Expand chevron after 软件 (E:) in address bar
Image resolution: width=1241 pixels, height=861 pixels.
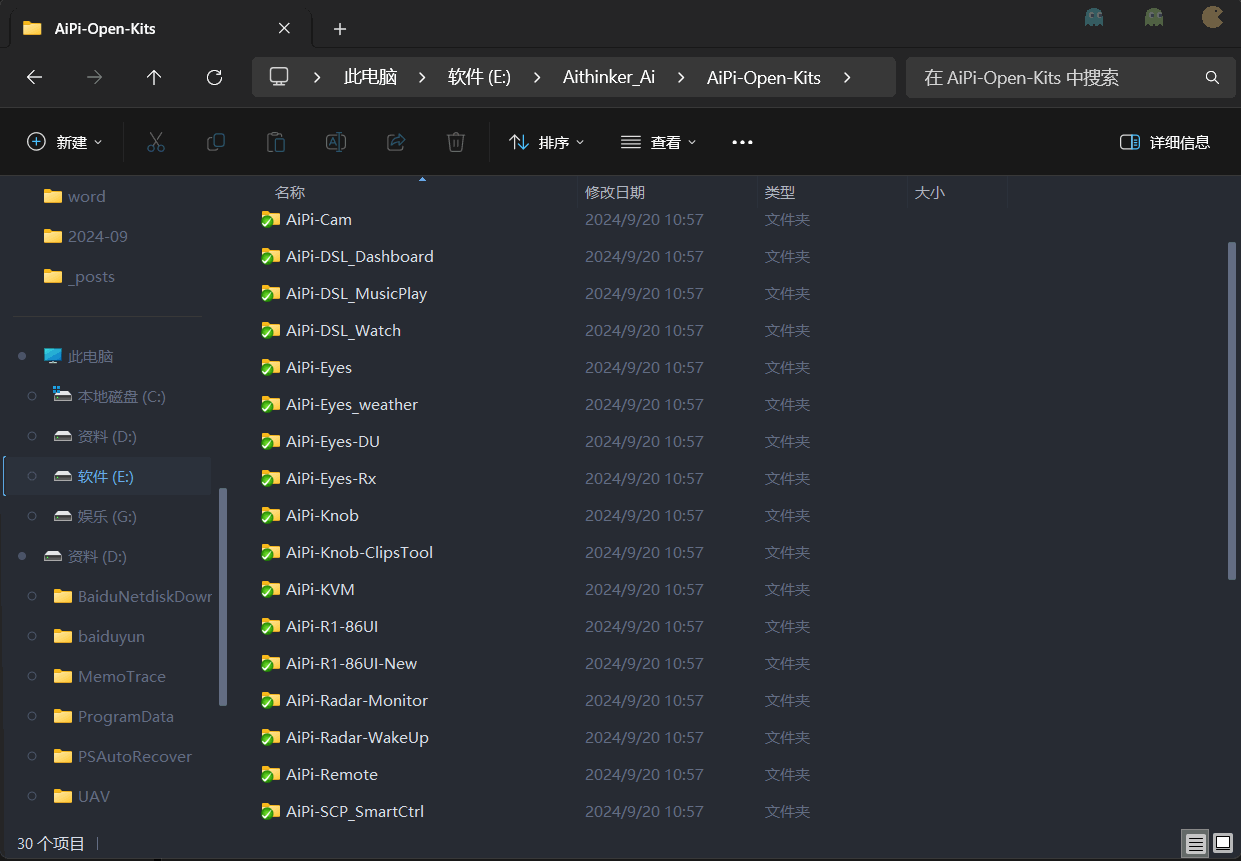coord(537,77)
